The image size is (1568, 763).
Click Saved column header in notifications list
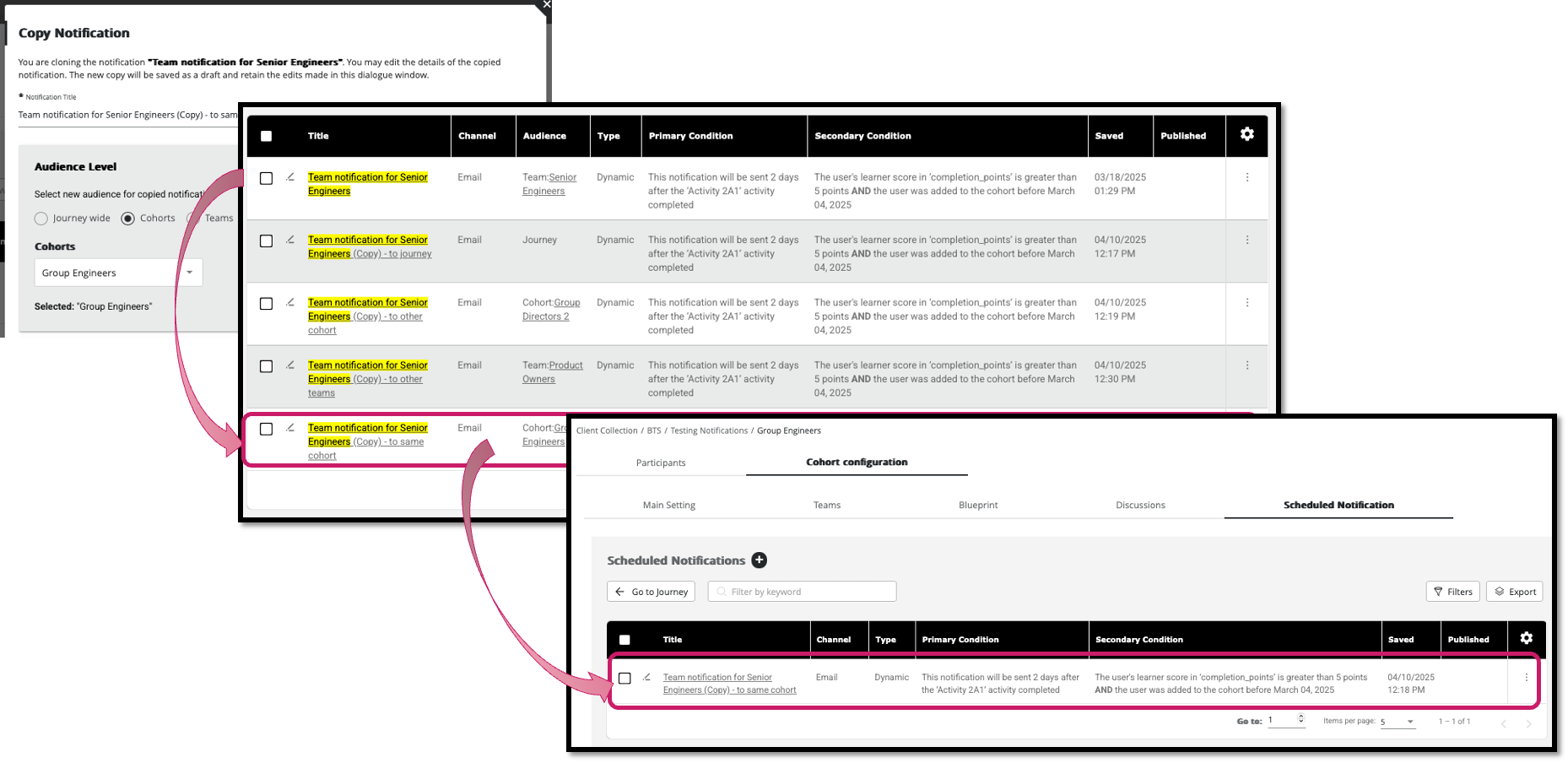click(x=1109, y=136)
